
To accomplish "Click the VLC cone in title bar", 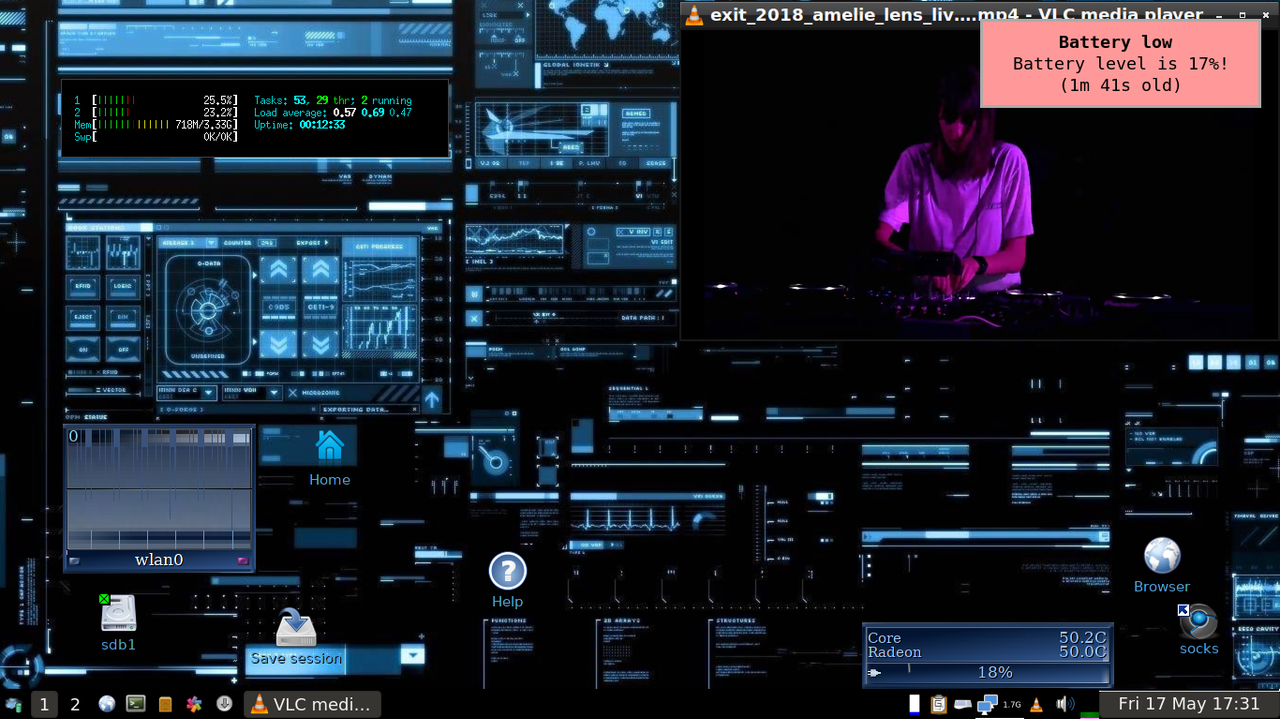I will (693, 14).
